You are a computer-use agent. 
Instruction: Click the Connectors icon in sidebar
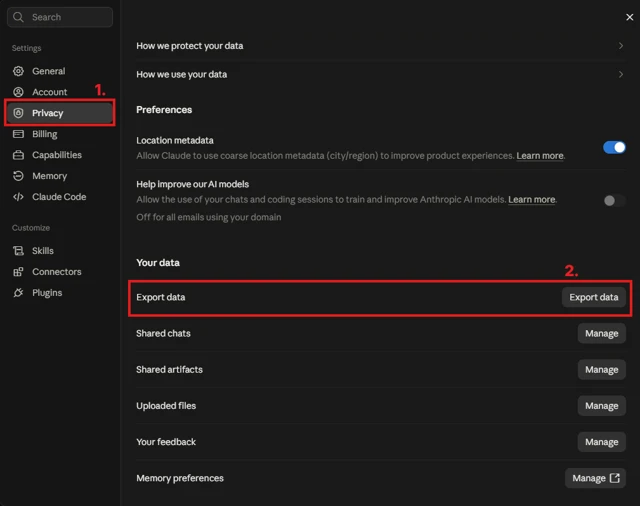[x=18, y=272]
